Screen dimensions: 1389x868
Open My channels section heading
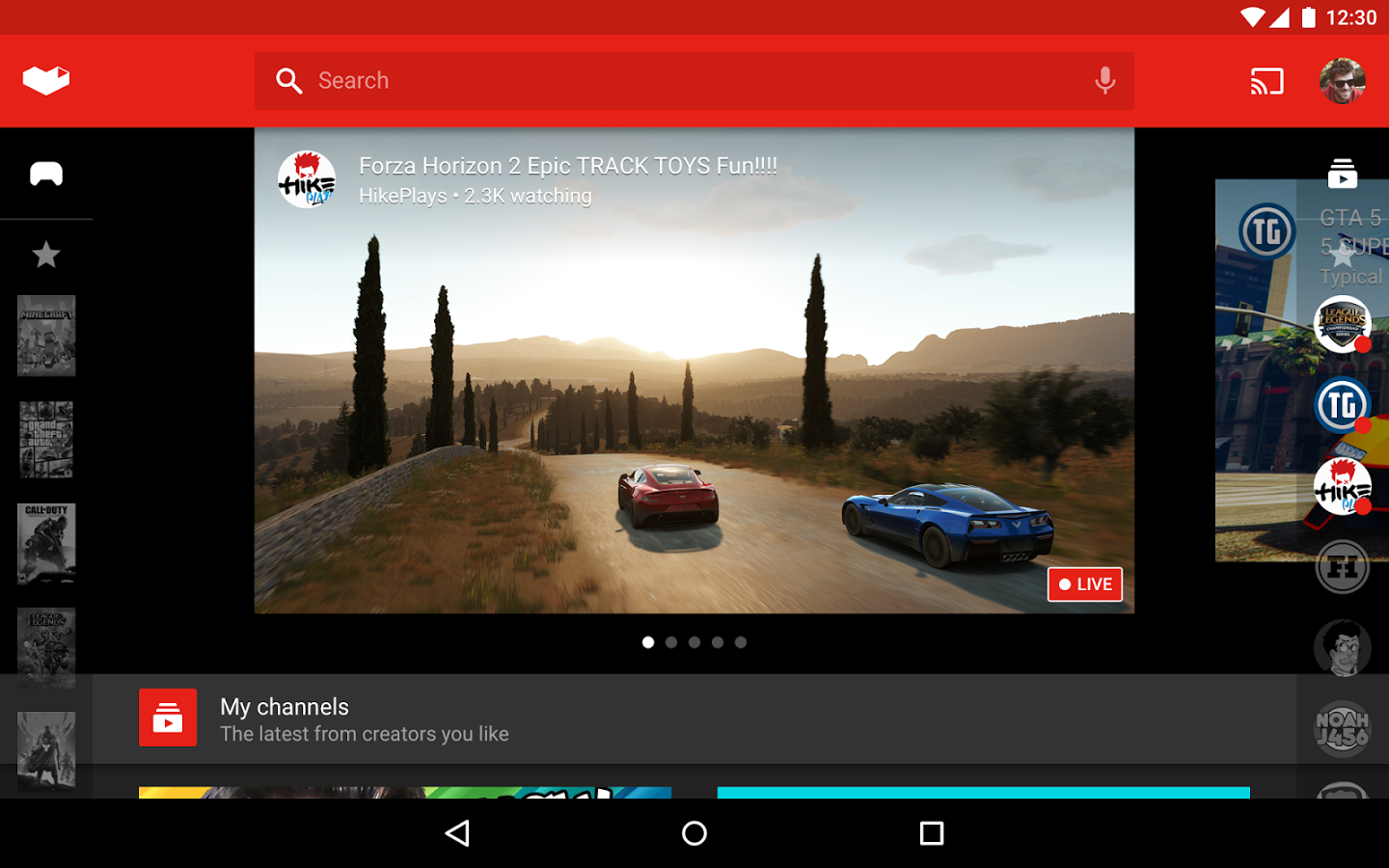285,707
